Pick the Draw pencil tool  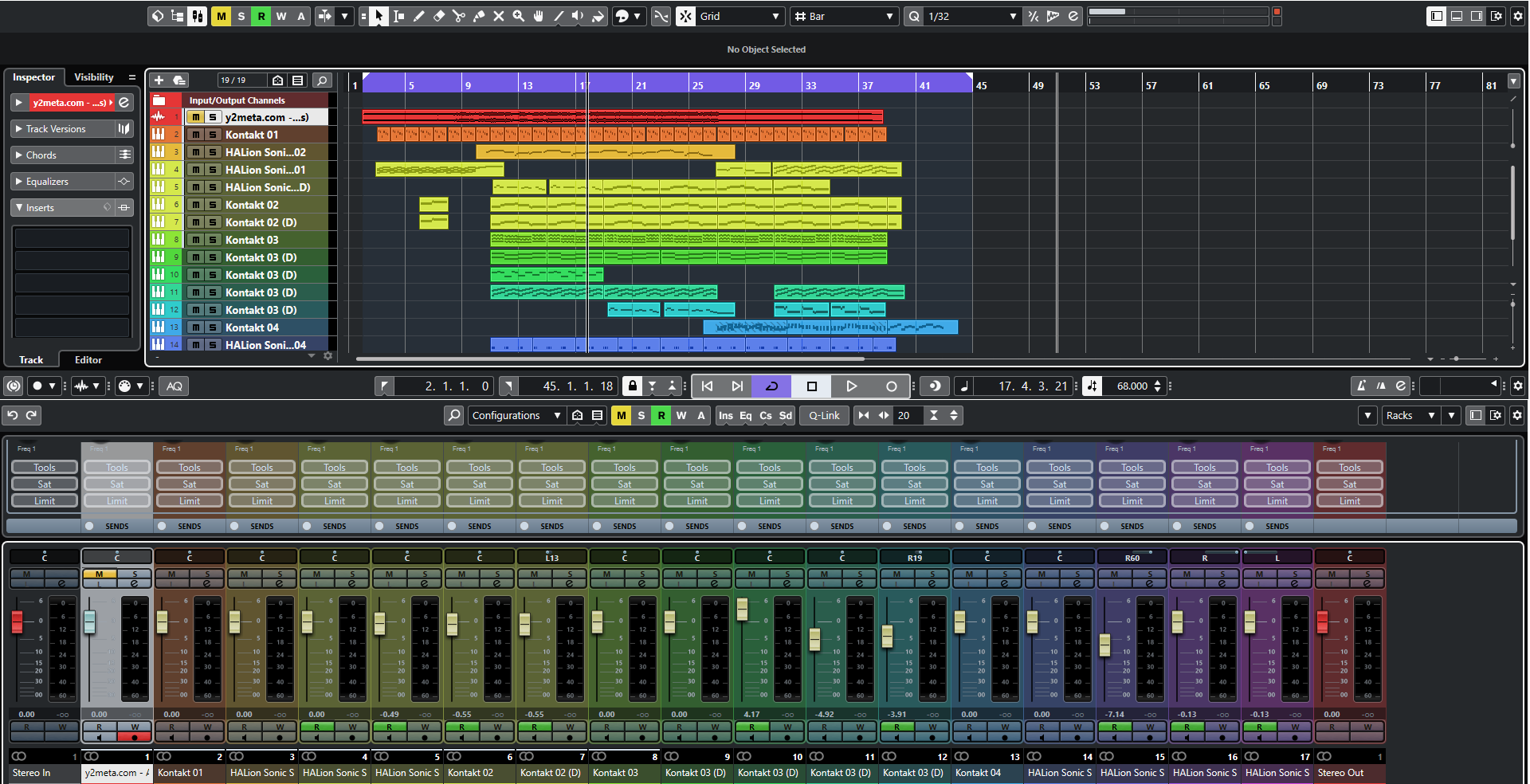[x=419, y=16]
